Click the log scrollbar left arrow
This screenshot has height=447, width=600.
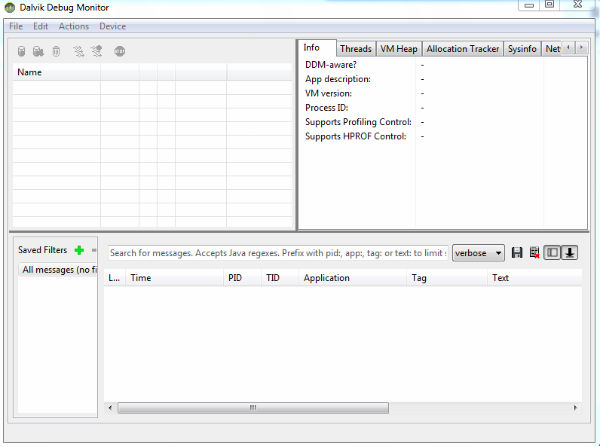tap(110, 408)
